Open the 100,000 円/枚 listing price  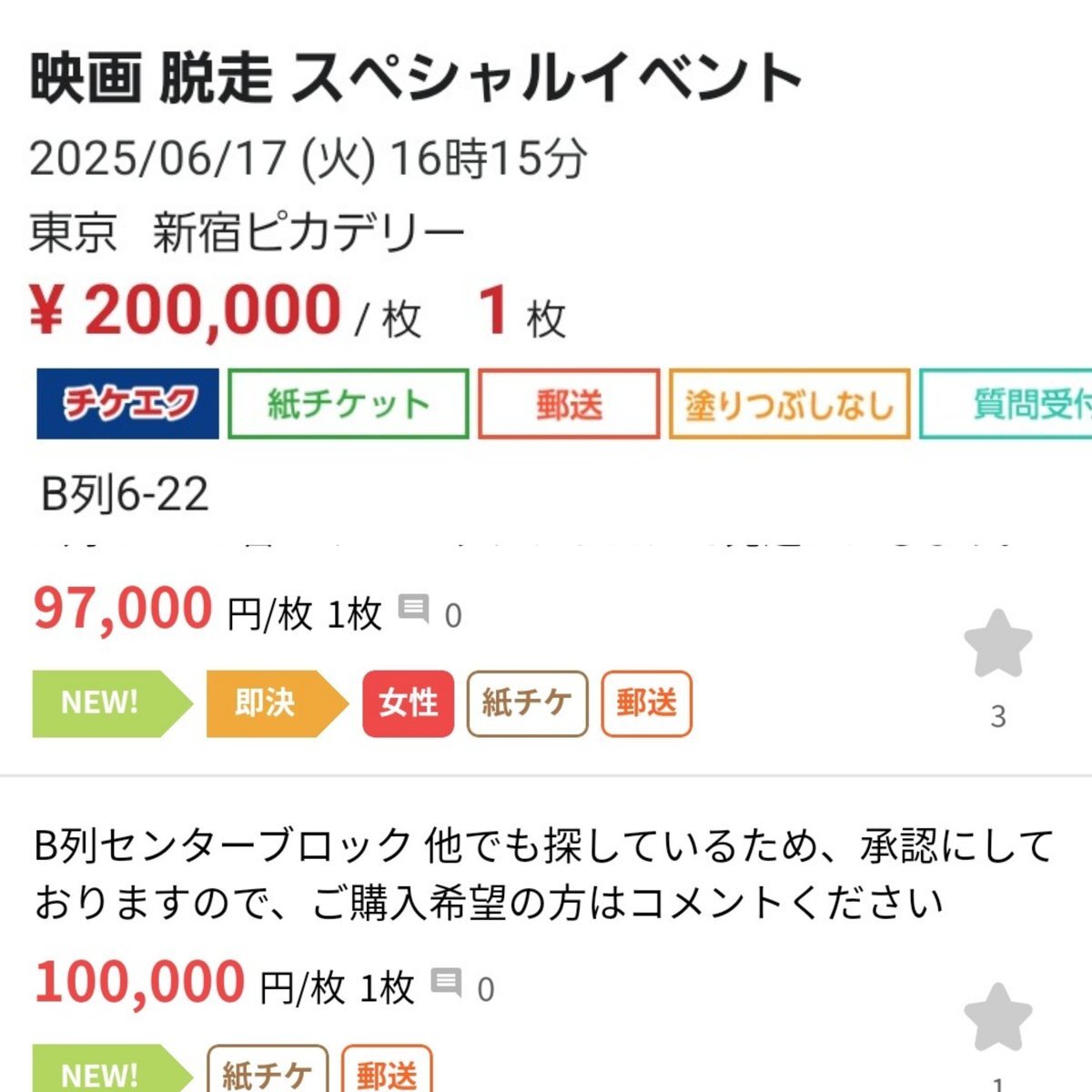tap(224, 983)
